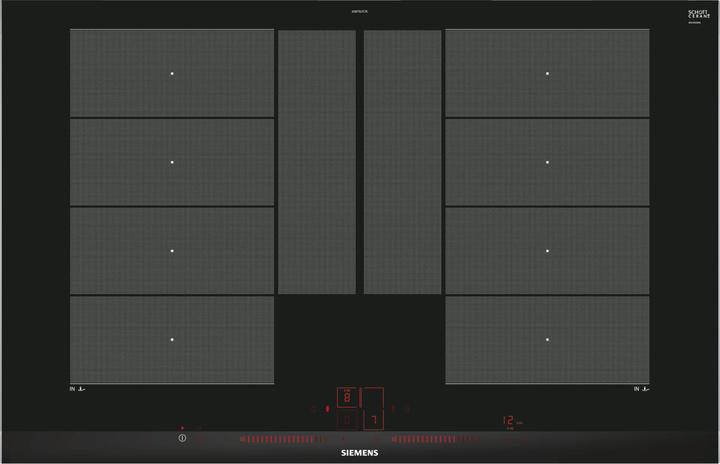Tap the lower zone display showing 7

point(373,420)
